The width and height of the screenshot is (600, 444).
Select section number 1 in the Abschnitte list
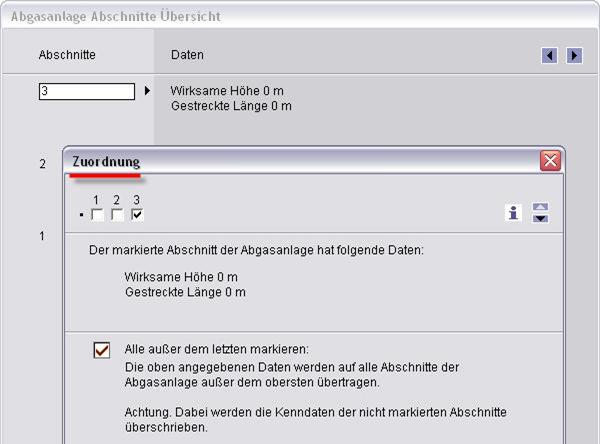[42, 236]
